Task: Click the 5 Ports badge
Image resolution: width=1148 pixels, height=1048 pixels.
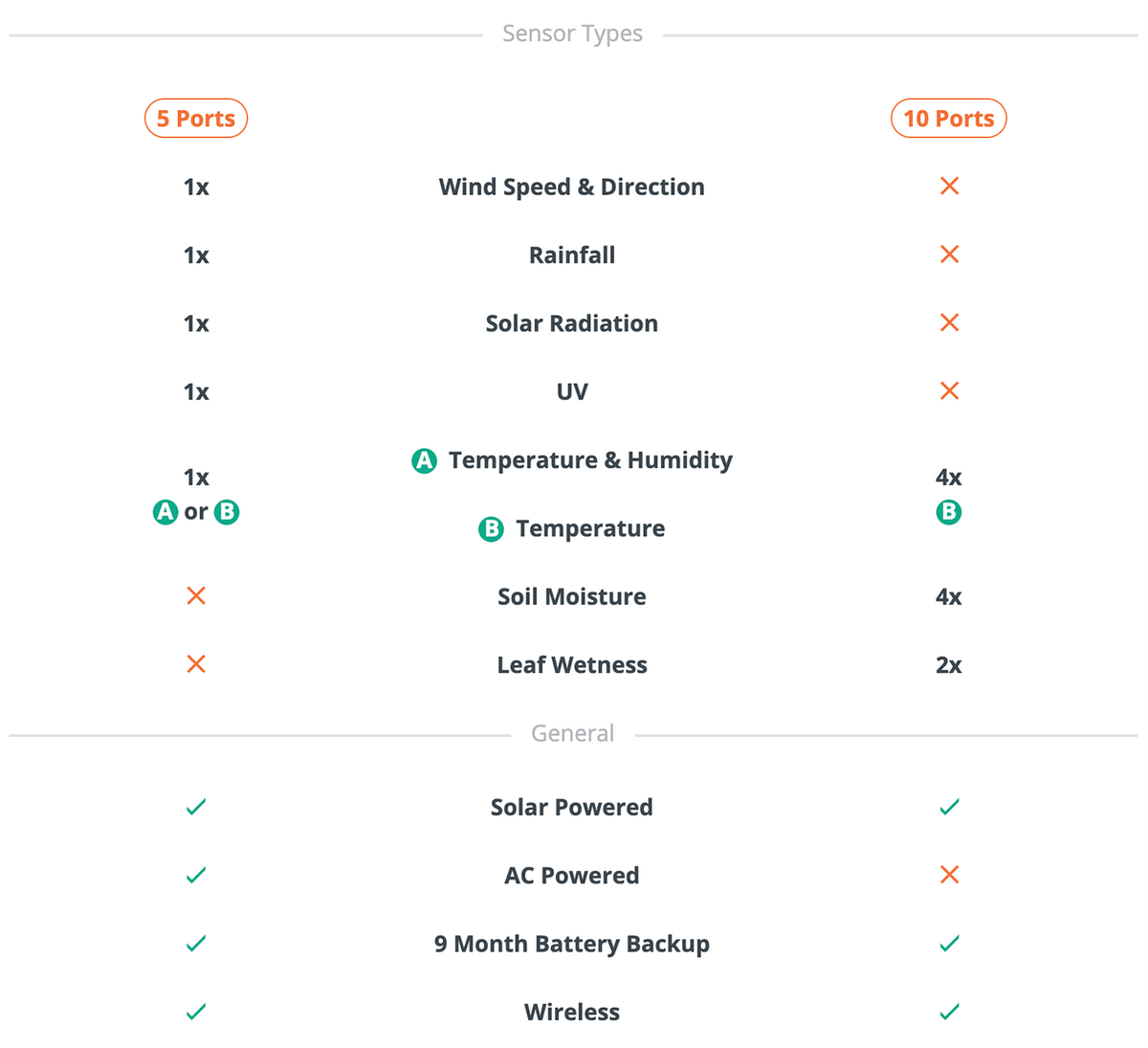Action: coord(196,119)
